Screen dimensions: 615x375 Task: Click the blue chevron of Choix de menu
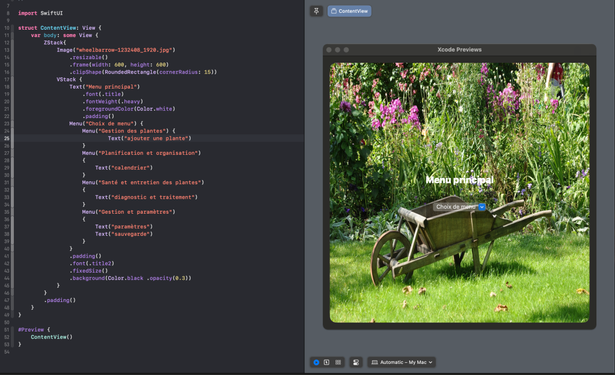(482, 207)
